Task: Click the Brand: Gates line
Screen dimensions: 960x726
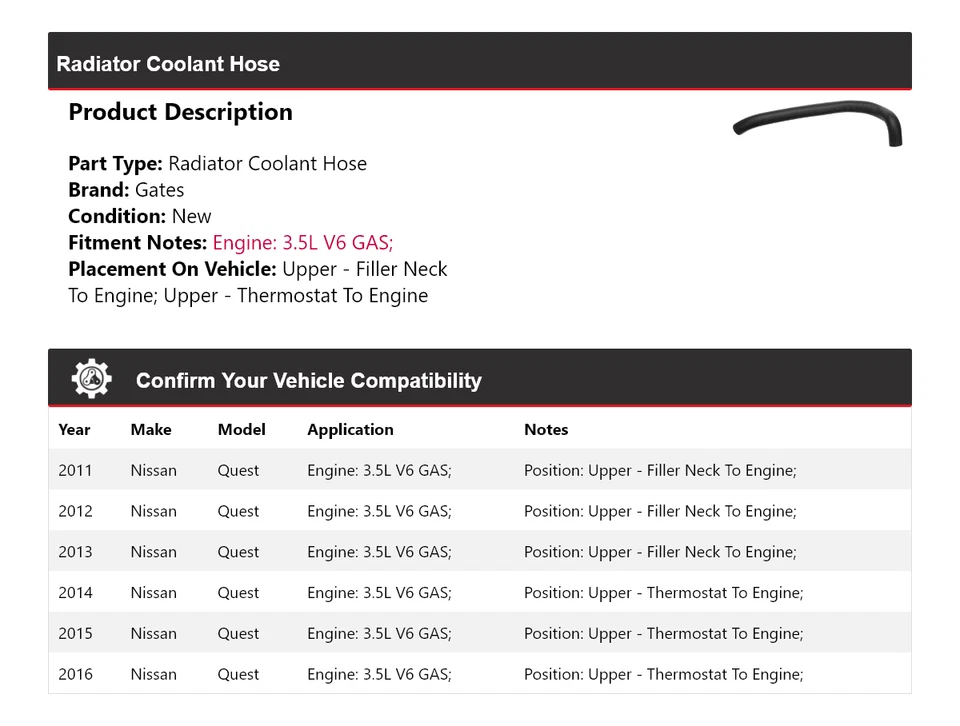Action: click(x=126, y=190)
